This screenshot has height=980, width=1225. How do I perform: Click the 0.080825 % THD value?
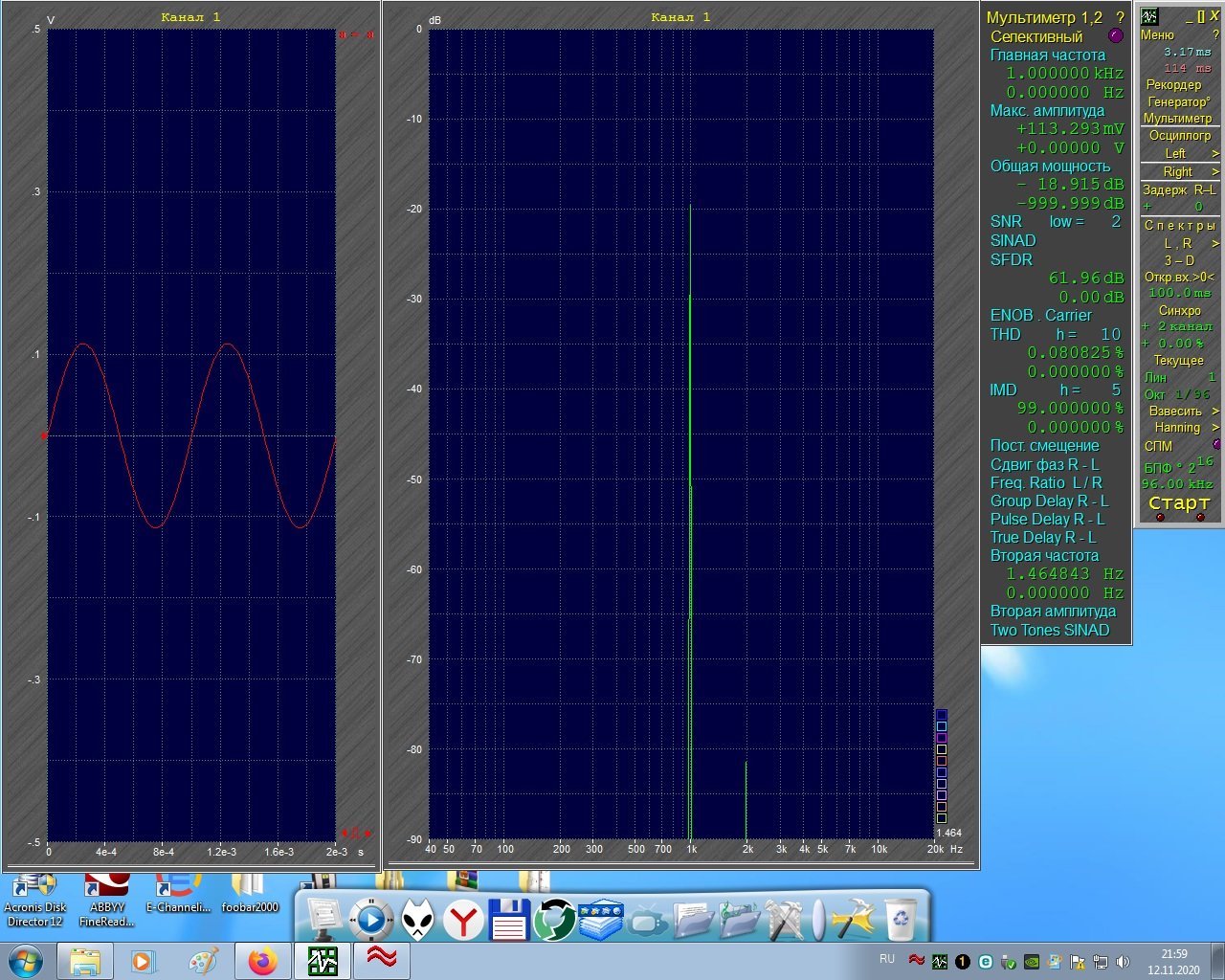click(1076, 353)
